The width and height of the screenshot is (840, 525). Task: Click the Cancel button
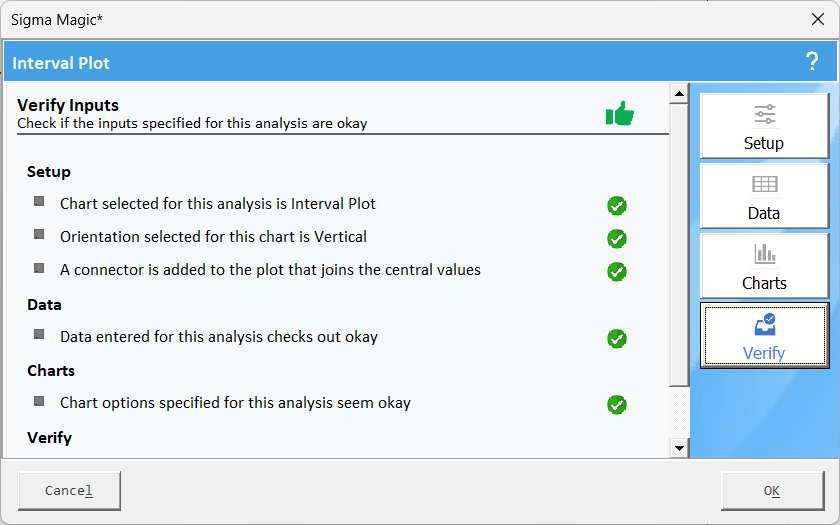tap(69, 491)
